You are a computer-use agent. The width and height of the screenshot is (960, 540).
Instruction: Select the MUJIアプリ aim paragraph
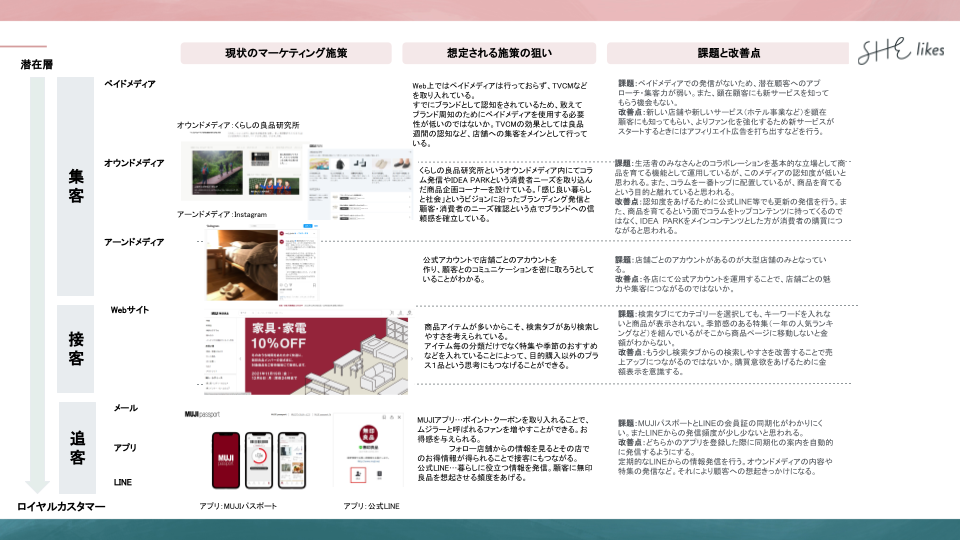tap(505, 449)
